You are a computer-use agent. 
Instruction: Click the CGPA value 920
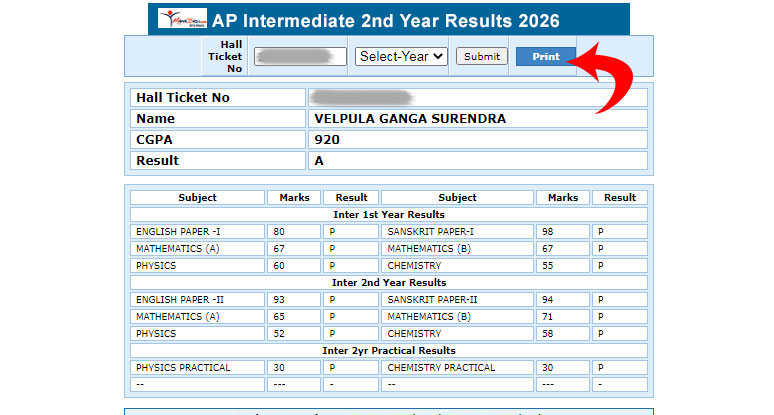coord(326,140)
